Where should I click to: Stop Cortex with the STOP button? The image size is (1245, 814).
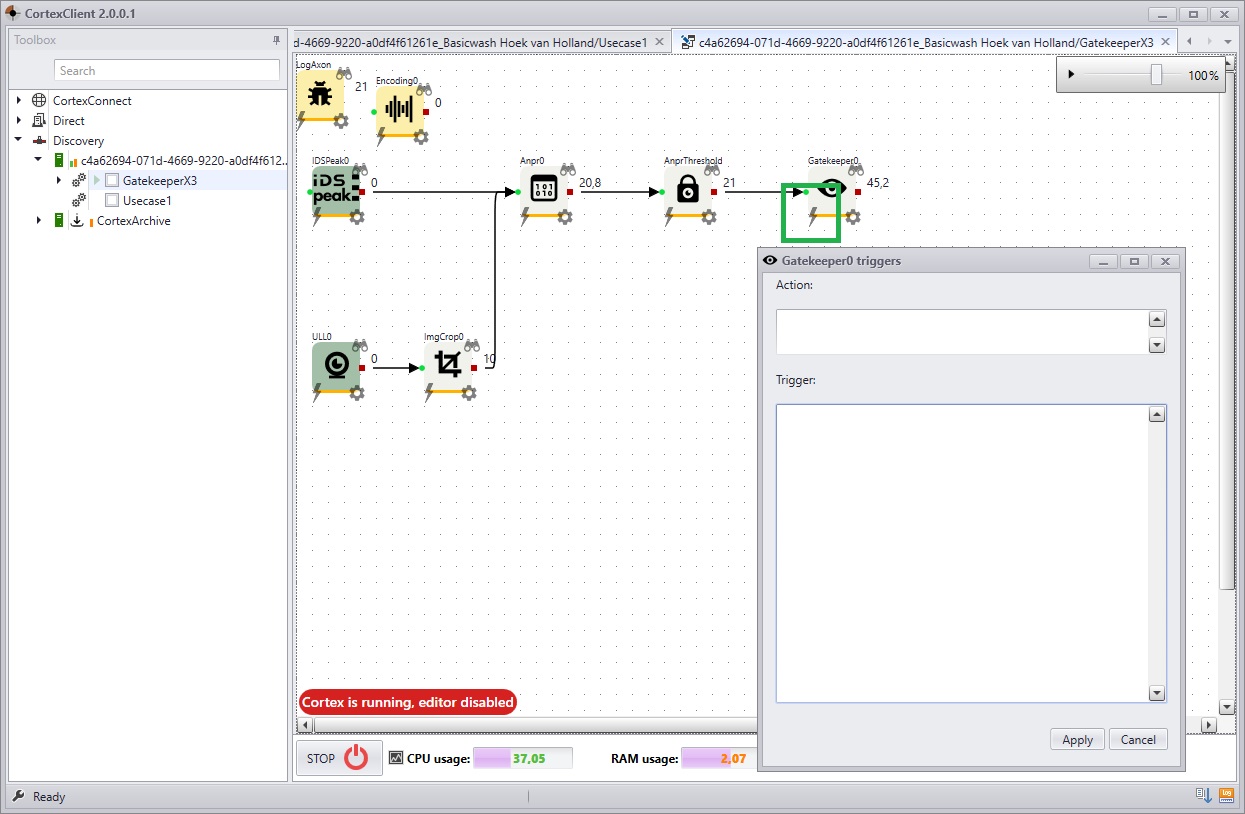(339, 758)
